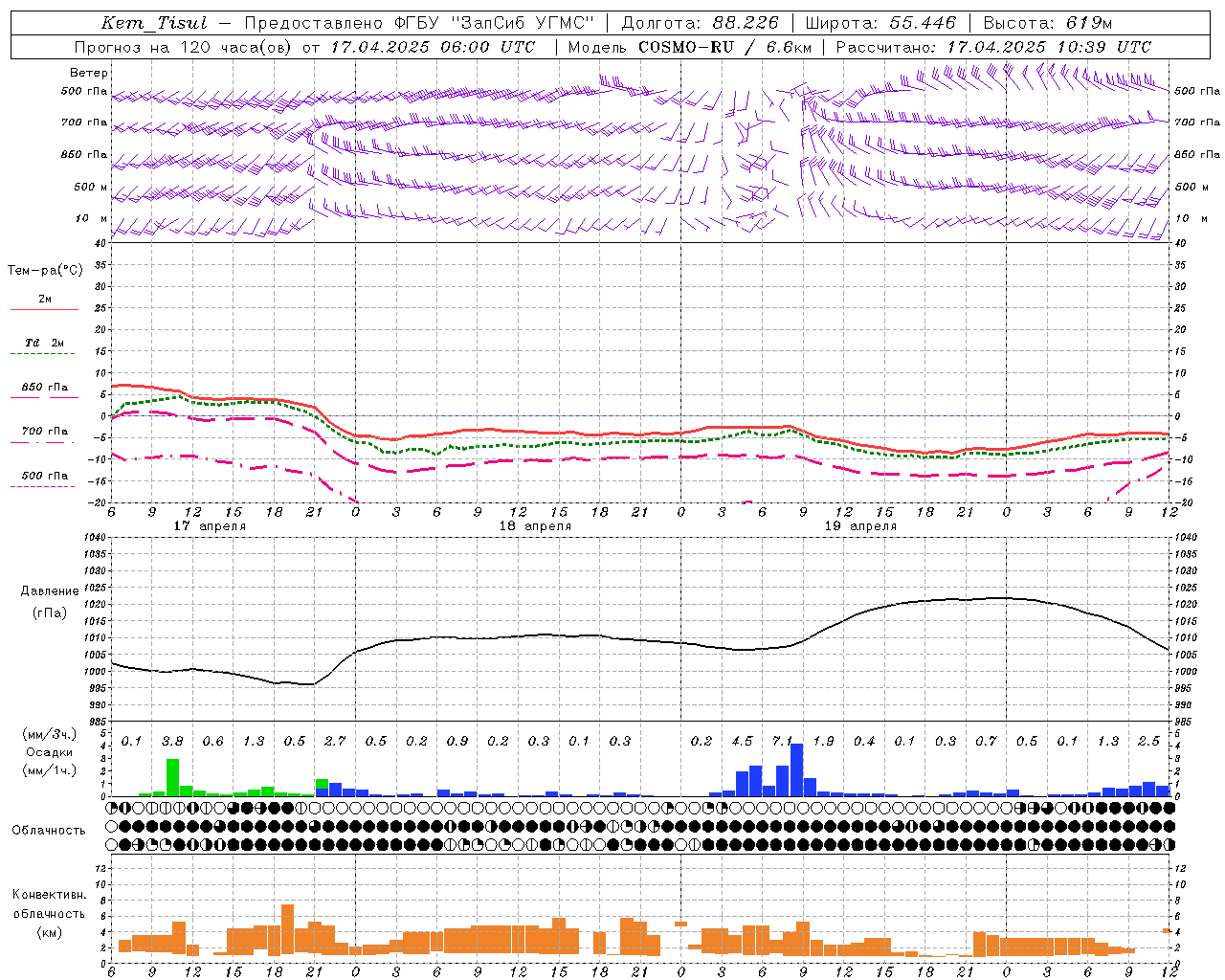Click the "700 гПа" temperature legend entry
Viewport: 1225px width, 980px height.
coord(45,432)
